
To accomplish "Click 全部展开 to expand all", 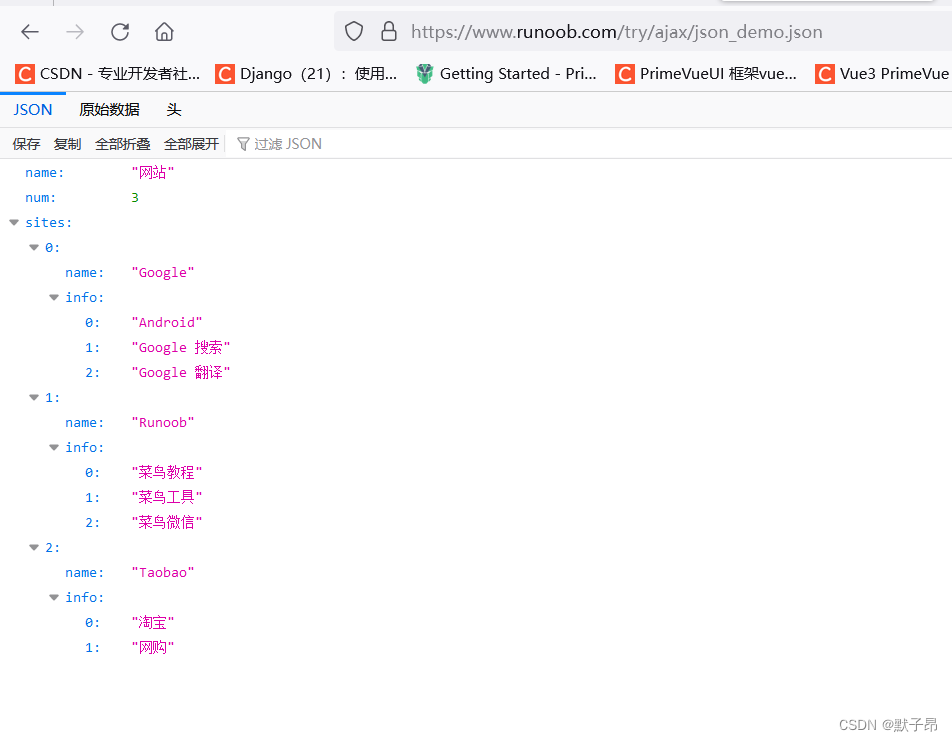I will tap(191, 144).
